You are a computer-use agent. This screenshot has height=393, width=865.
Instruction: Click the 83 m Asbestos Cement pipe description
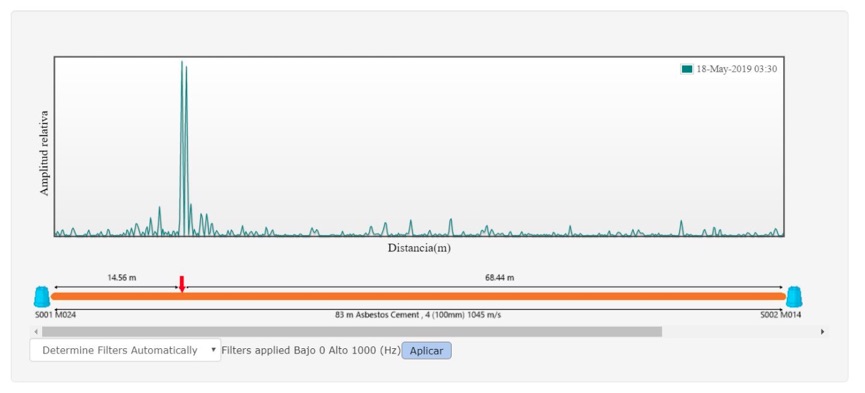coord(418,315)
